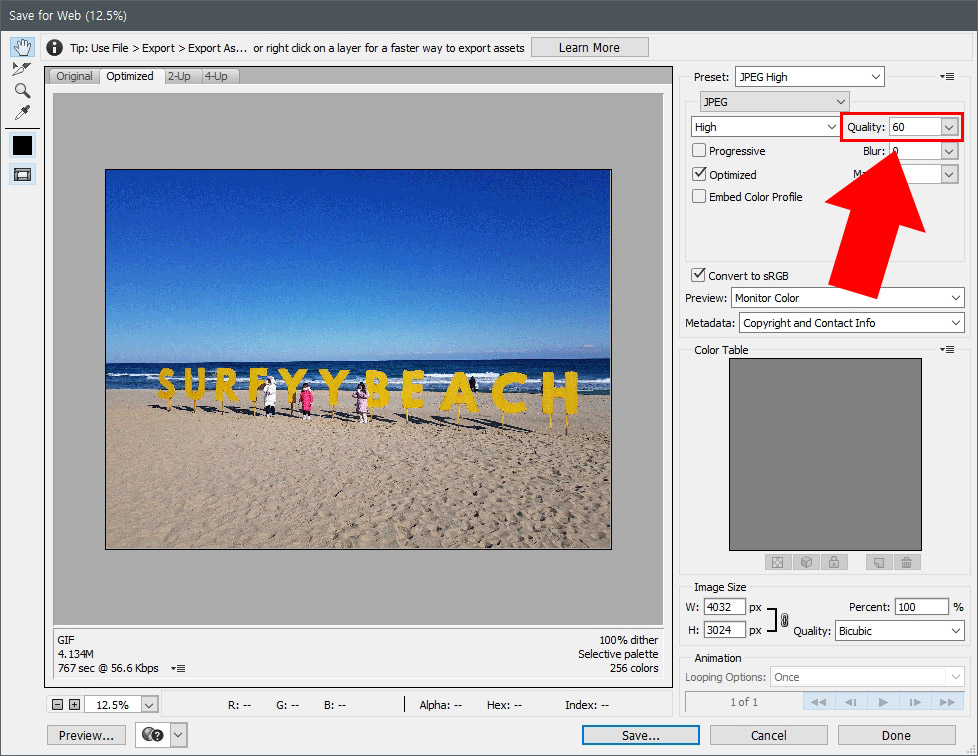Open the optimize menu next to Preset
Viewport: 978px width, 756px height.
click(947, 77)
